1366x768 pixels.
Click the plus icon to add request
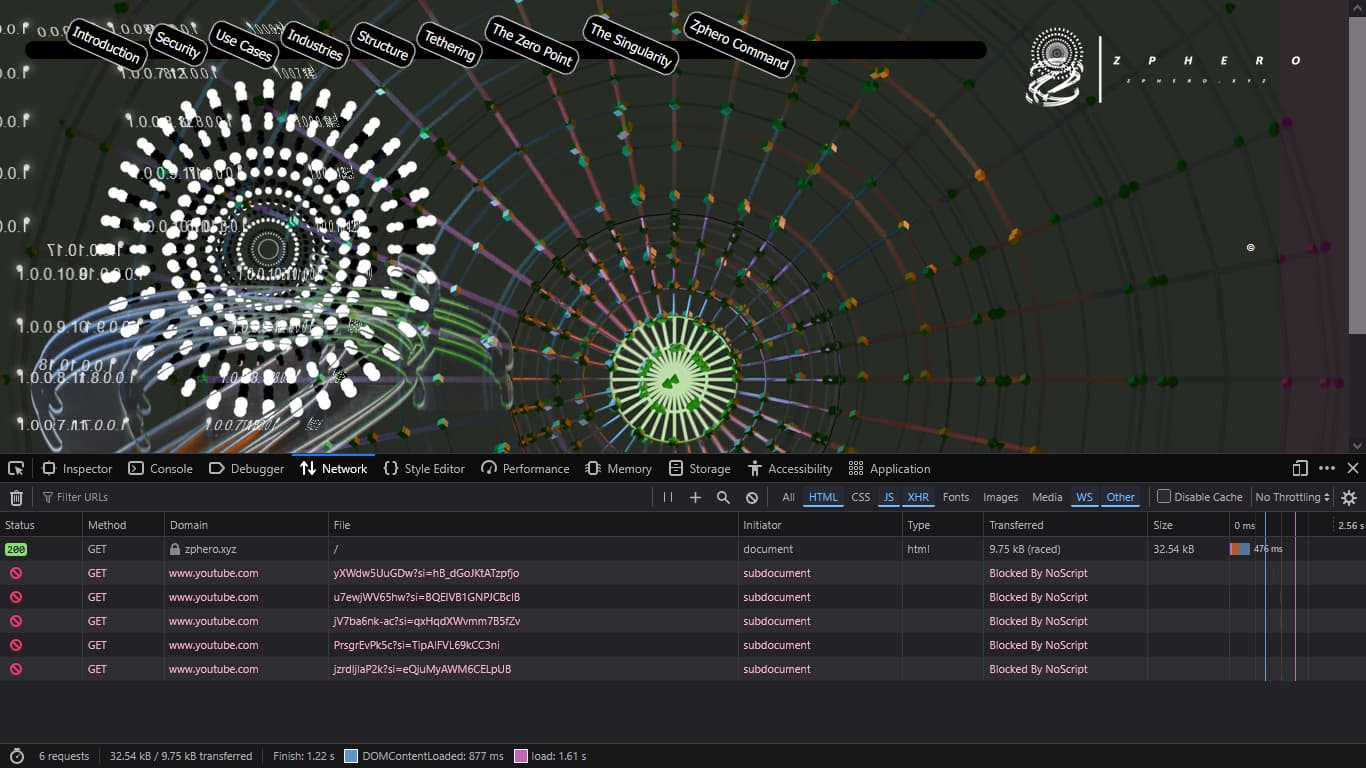(x=695, y=497)
